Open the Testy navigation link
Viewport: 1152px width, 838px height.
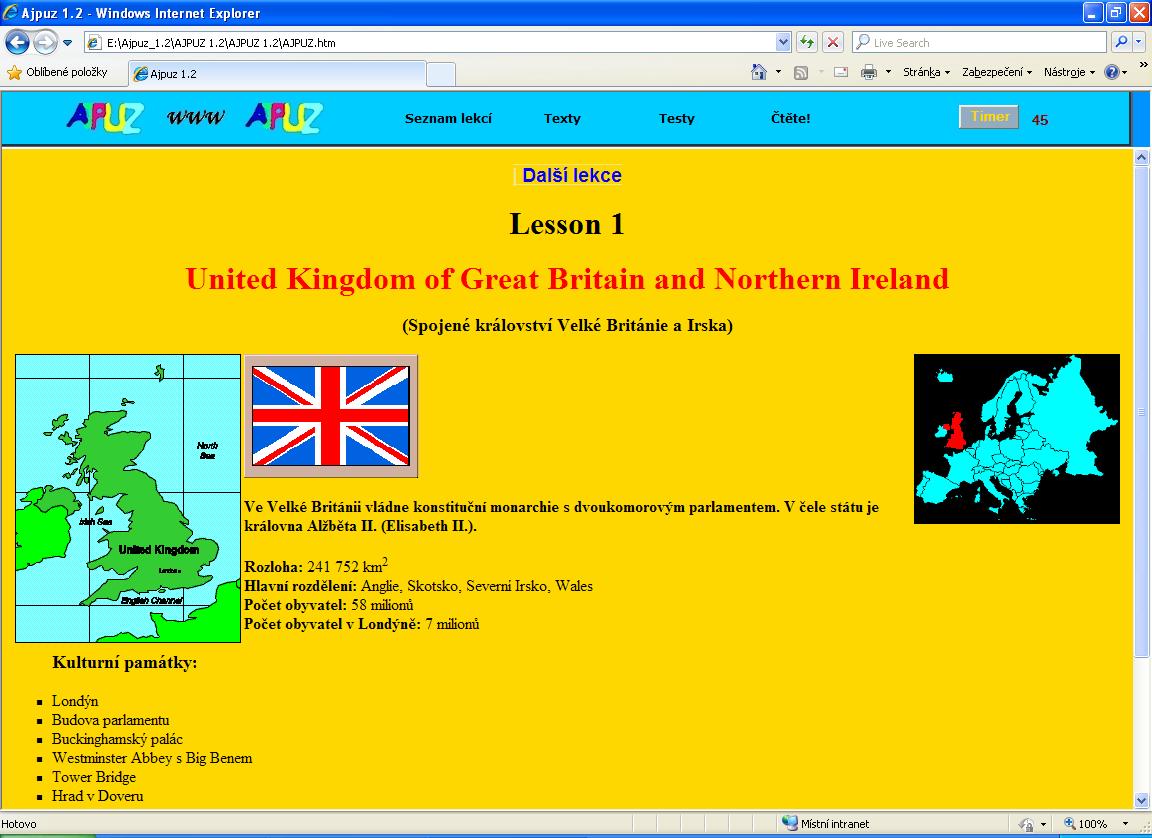(x=677, y=118)
